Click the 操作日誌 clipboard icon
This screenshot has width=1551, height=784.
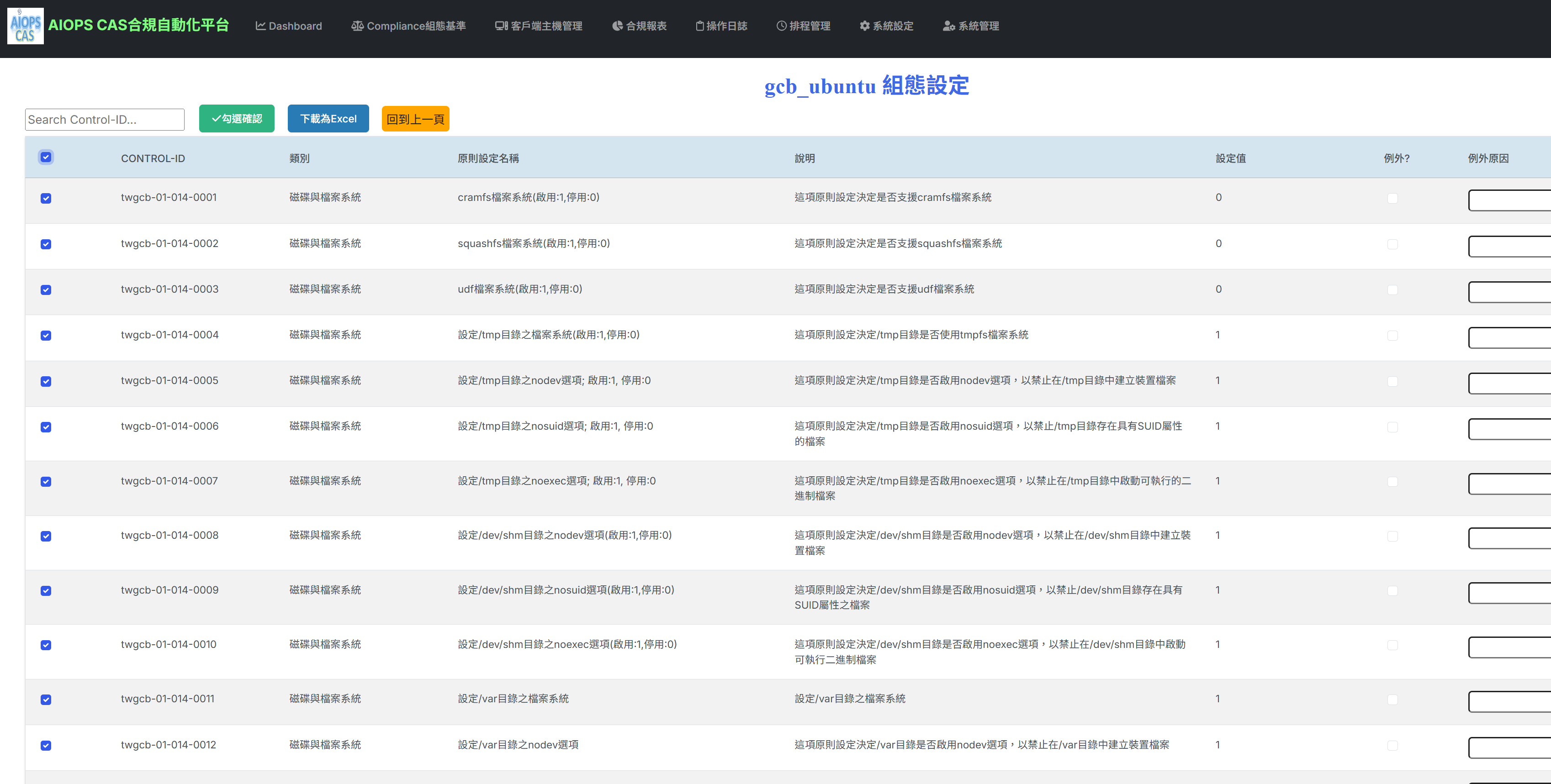click(699, 26)
